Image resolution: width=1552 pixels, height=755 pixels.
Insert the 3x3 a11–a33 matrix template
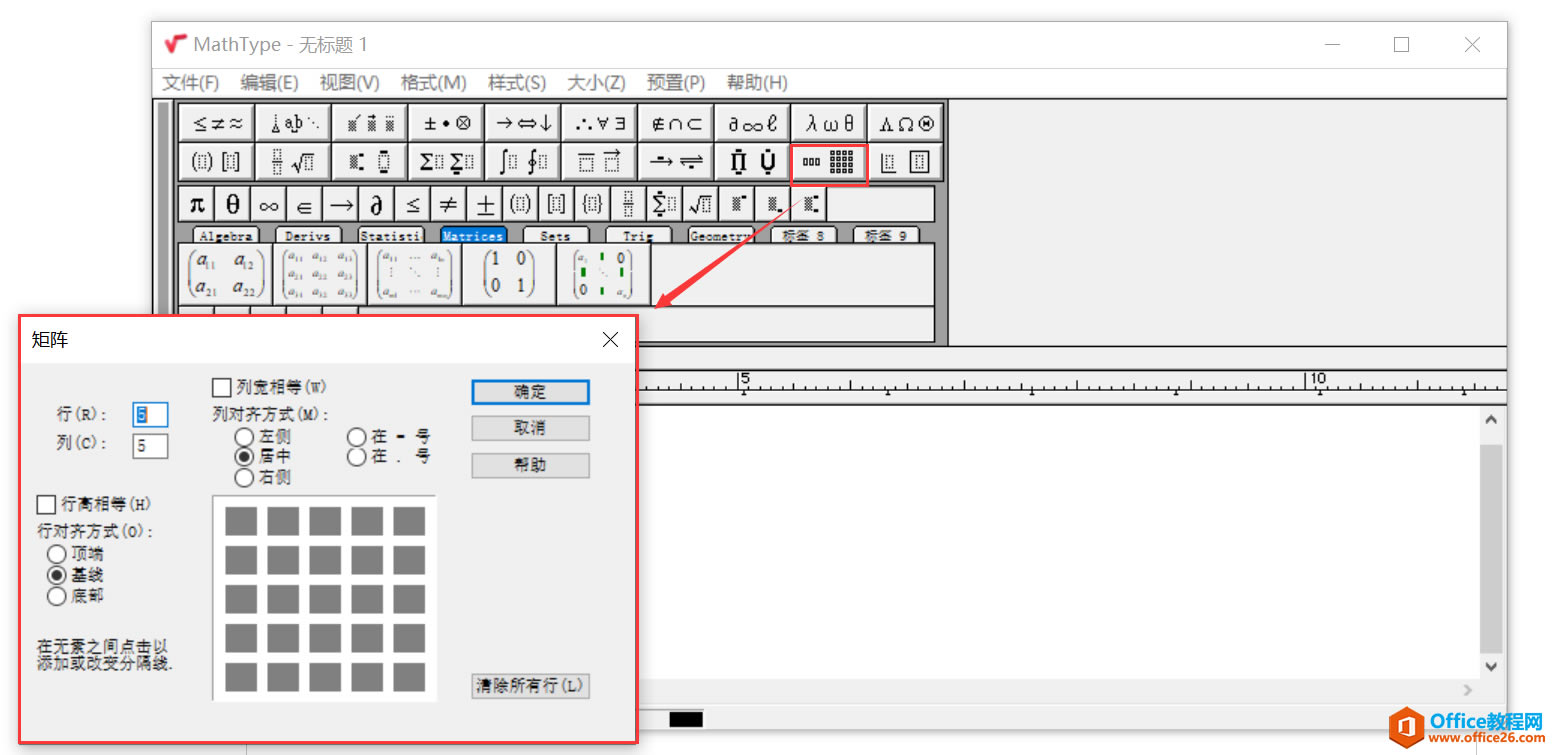click(x=320, y=274)
